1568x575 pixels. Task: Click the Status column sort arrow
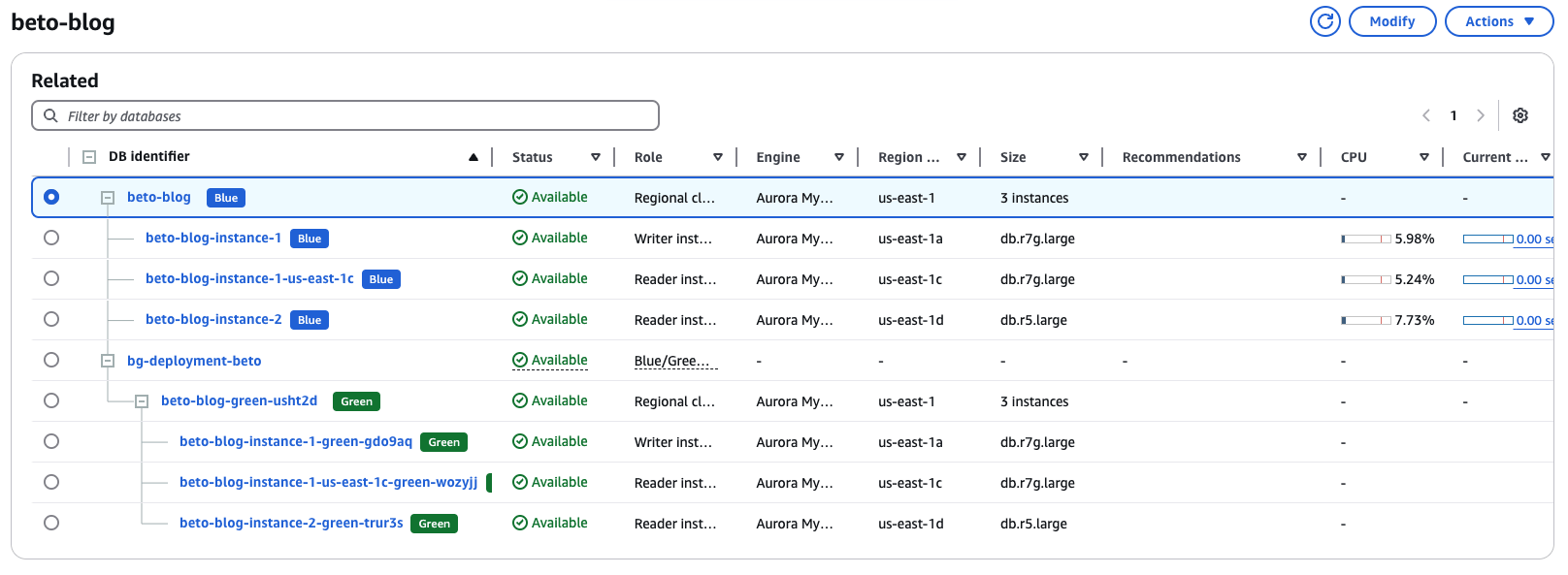point(596,157)
